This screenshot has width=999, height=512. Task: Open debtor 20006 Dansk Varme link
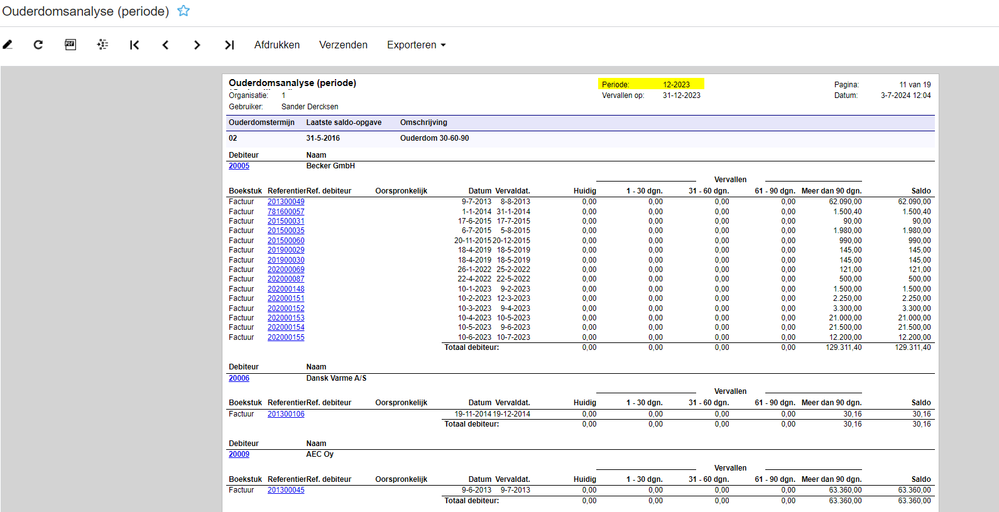click(x=239, y=379)
